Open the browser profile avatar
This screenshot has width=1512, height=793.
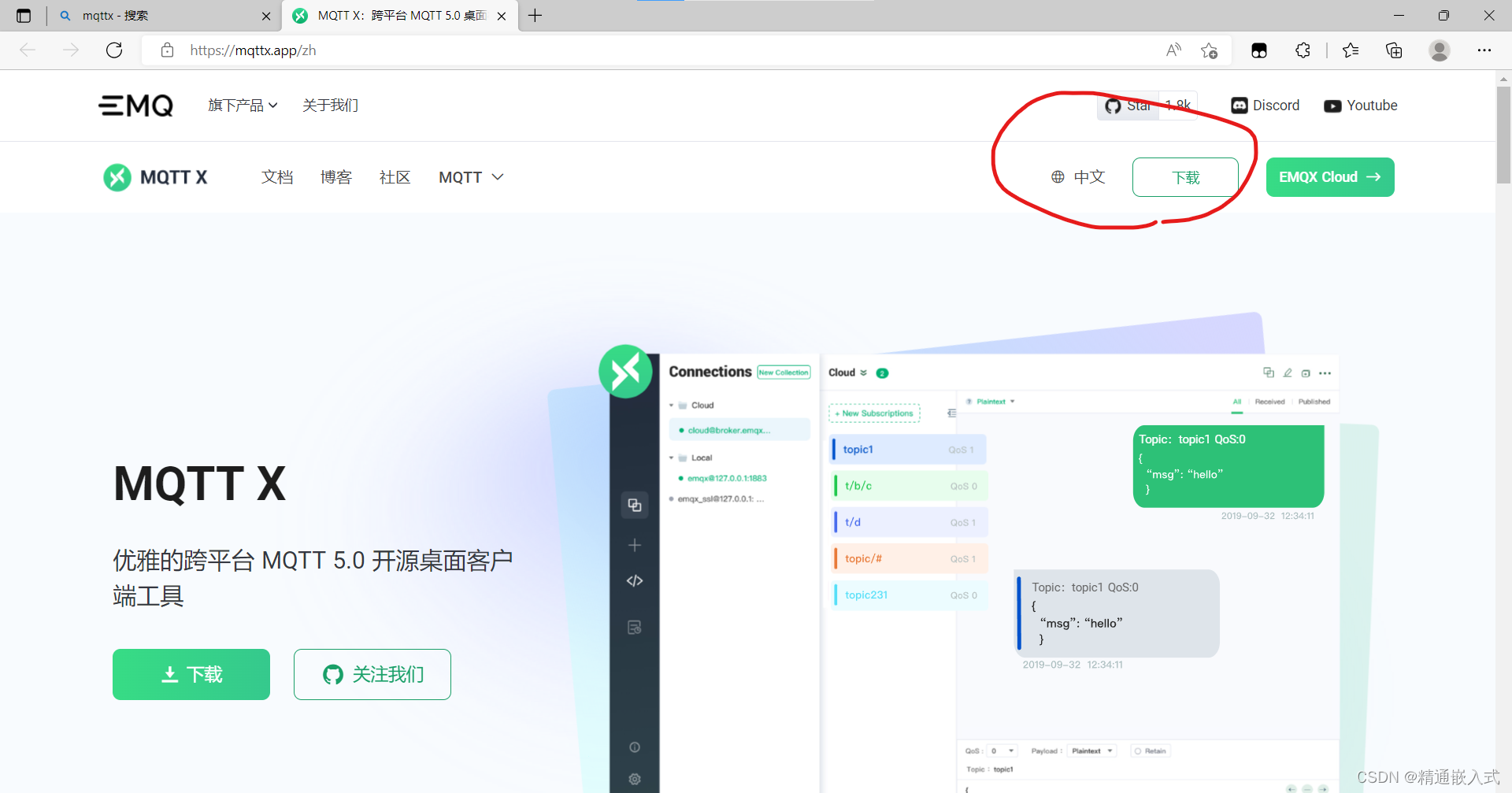tap(1440, 50)
